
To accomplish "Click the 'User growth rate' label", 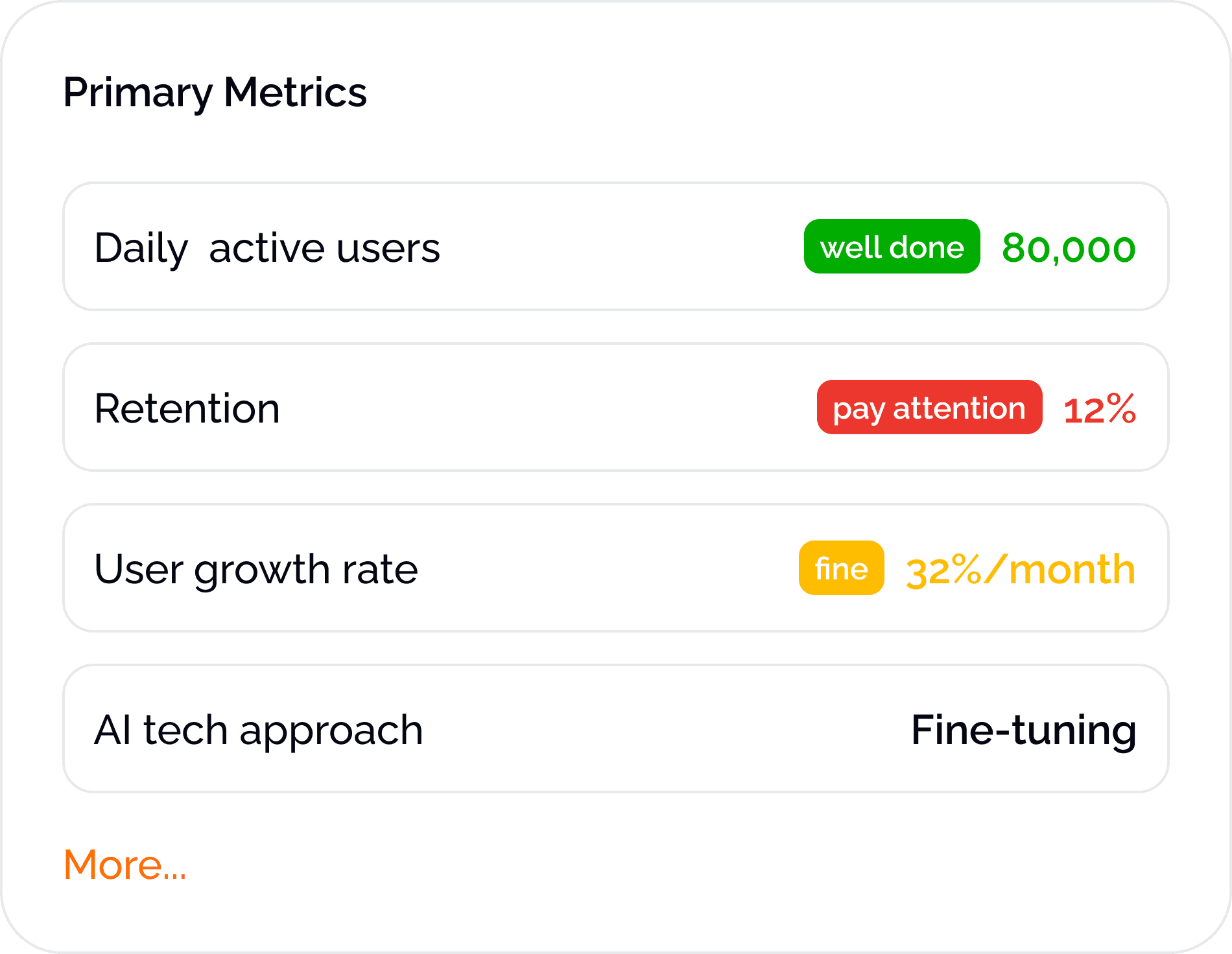I will (x=255, y=570).
